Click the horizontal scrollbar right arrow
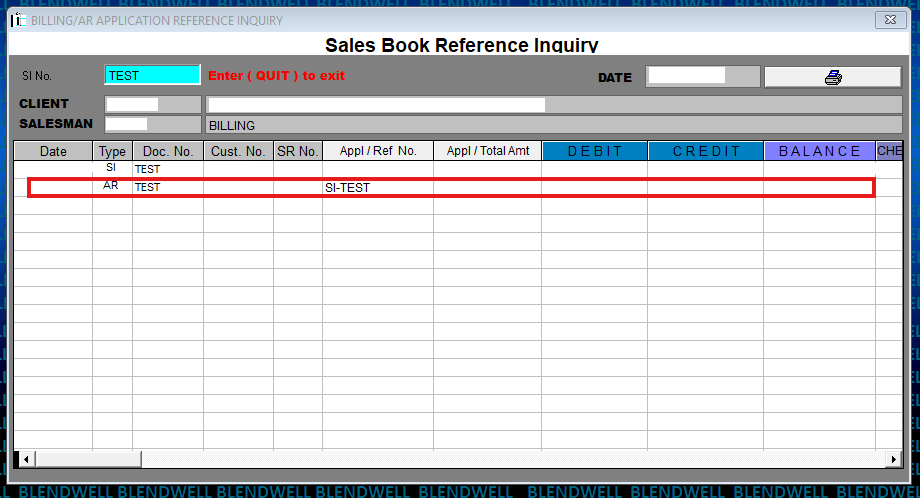This screenshot has width=920, height=498. click(893, 459)
